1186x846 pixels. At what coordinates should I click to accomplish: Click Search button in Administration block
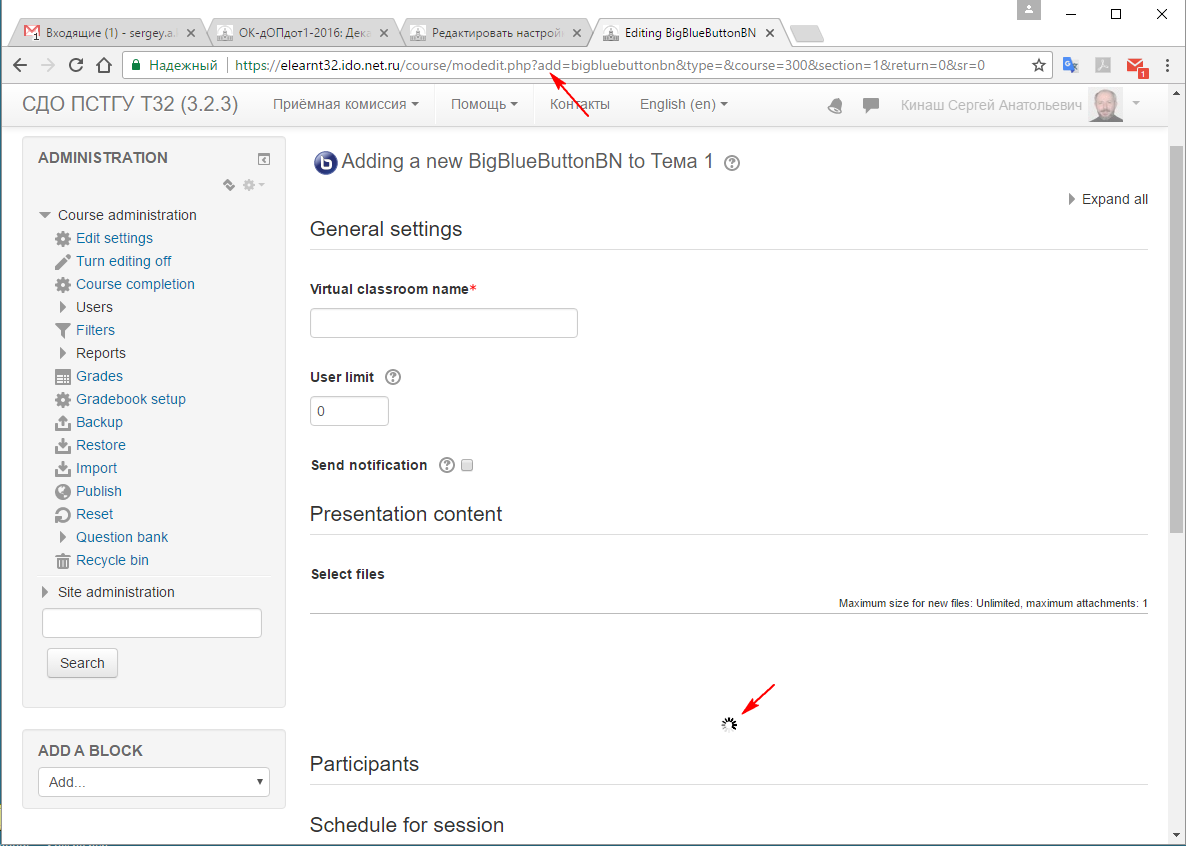coord(82,663)
